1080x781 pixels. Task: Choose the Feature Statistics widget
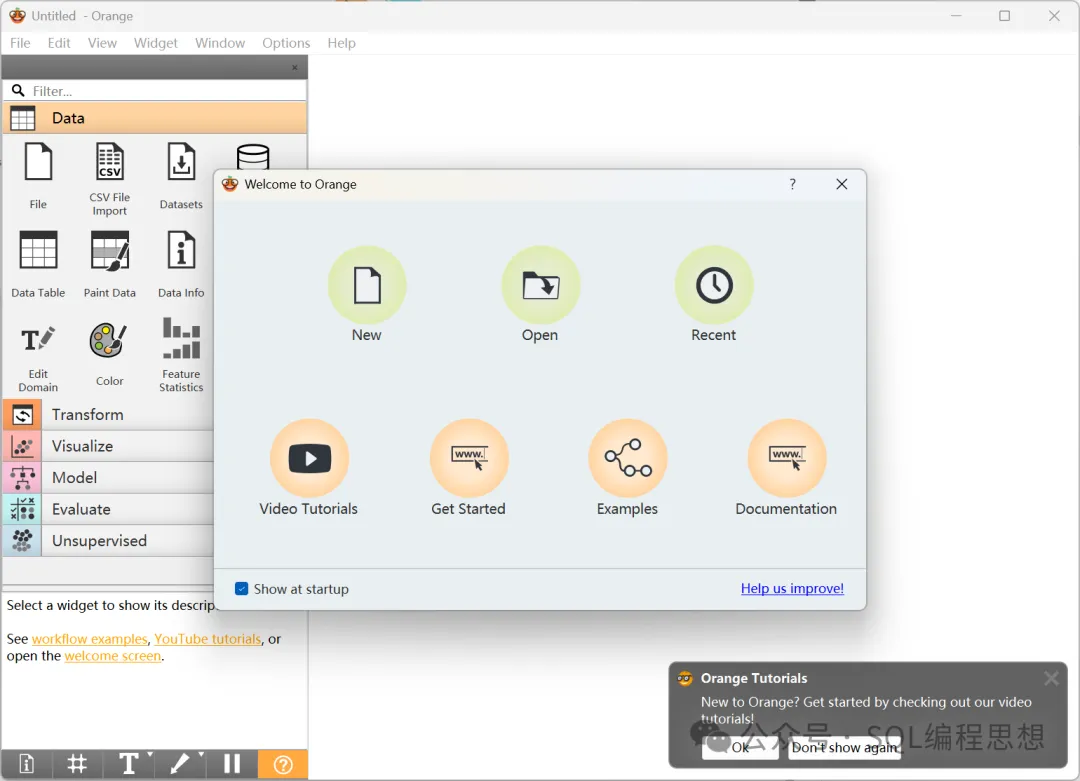[x=181, y=355]
